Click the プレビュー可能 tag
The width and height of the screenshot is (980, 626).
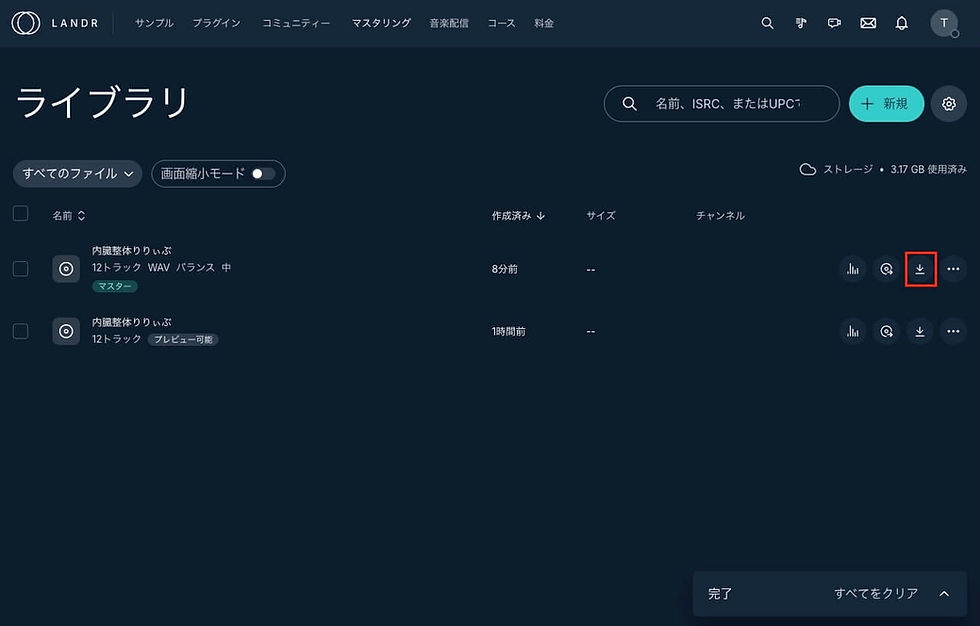pos(183,339)
